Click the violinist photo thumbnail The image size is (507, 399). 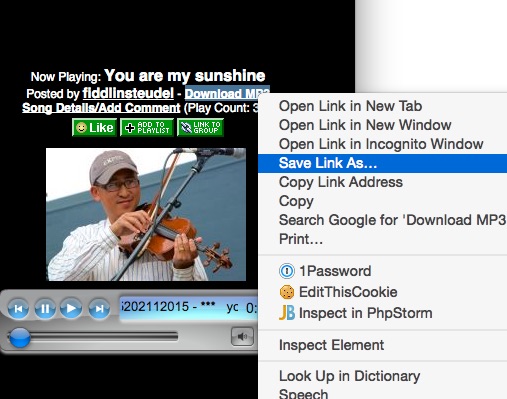146,214
